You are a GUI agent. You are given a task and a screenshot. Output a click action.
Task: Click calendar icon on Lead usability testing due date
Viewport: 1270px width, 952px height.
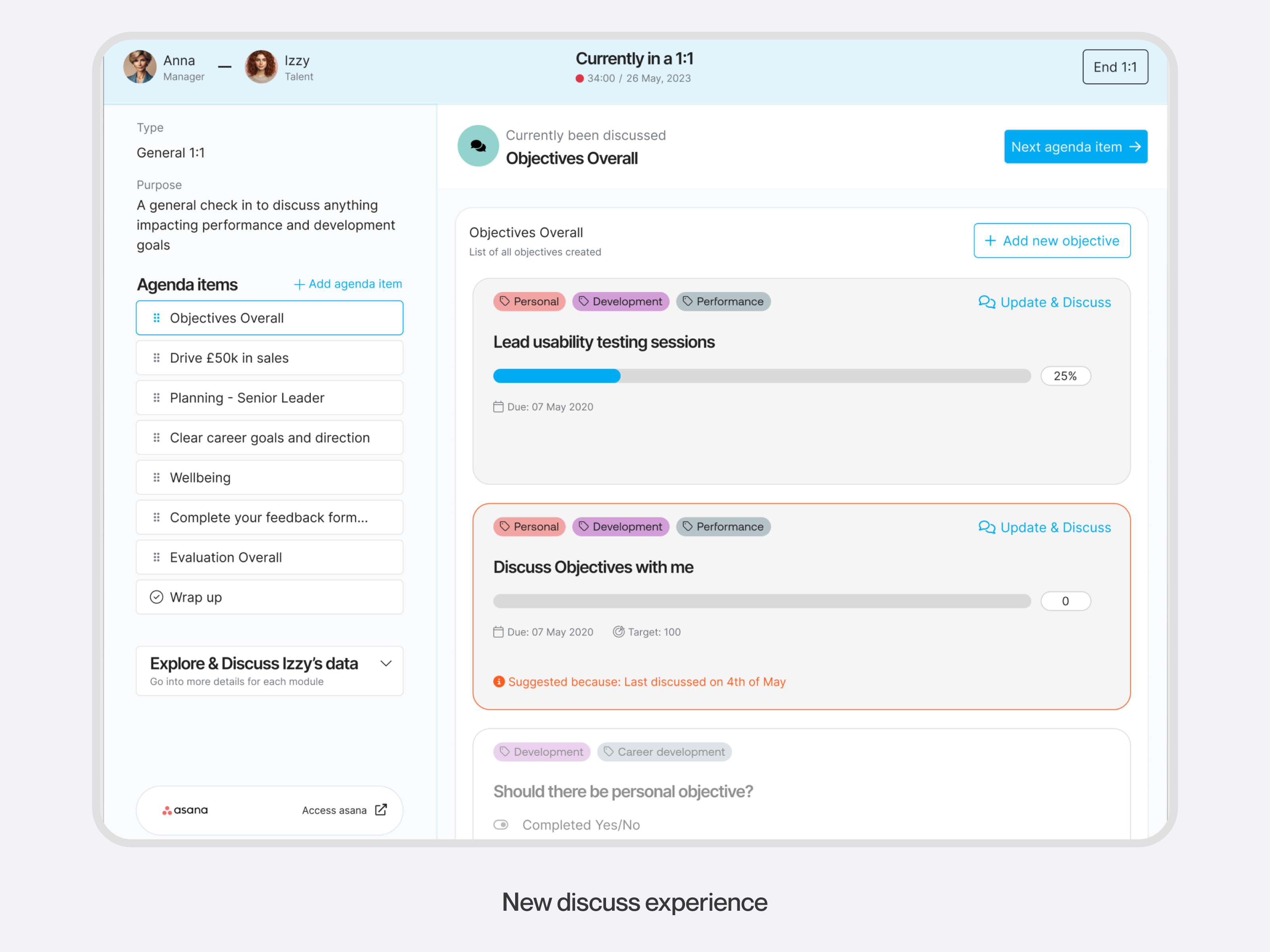pyautogui.click(x=498, y=406)
